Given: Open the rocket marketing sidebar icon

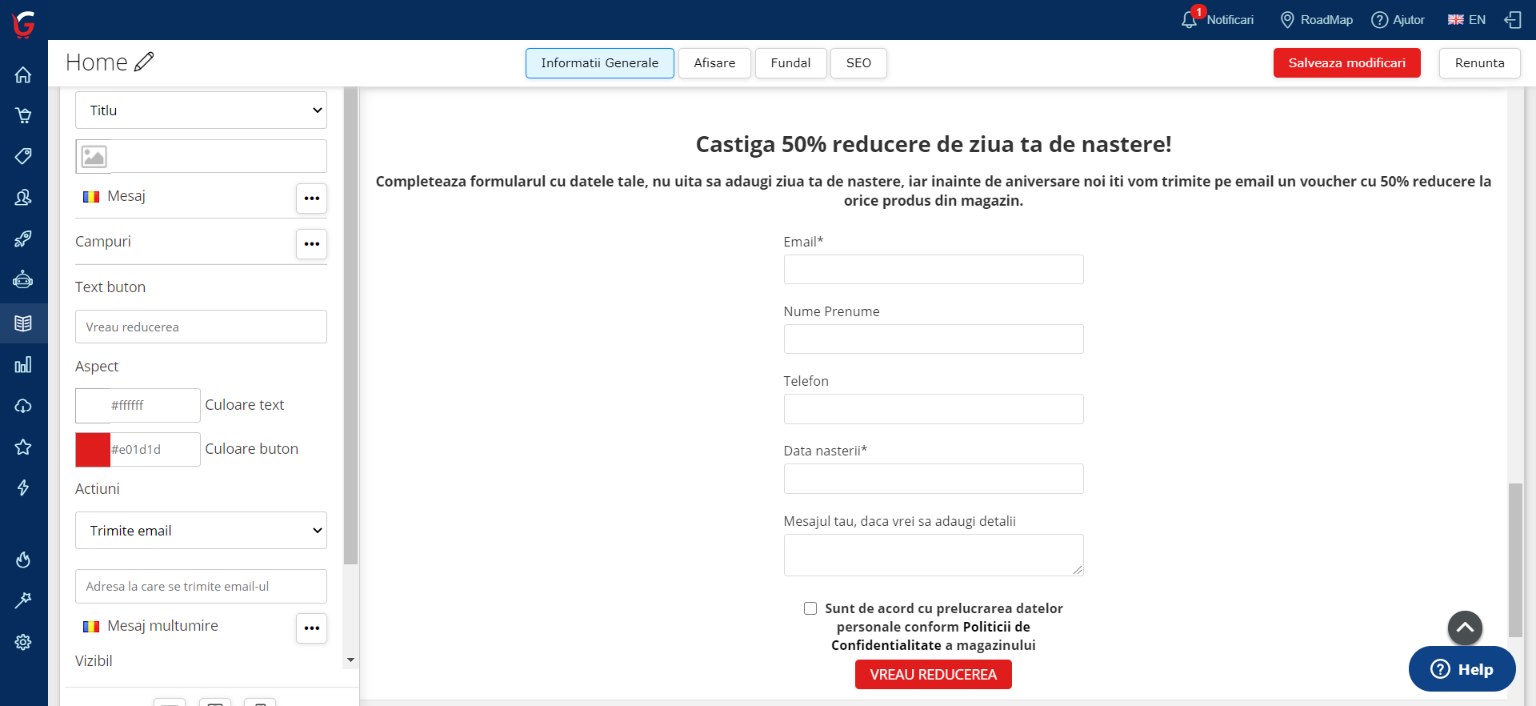Looking at the screenshot, I should click(x=23, y=239).
